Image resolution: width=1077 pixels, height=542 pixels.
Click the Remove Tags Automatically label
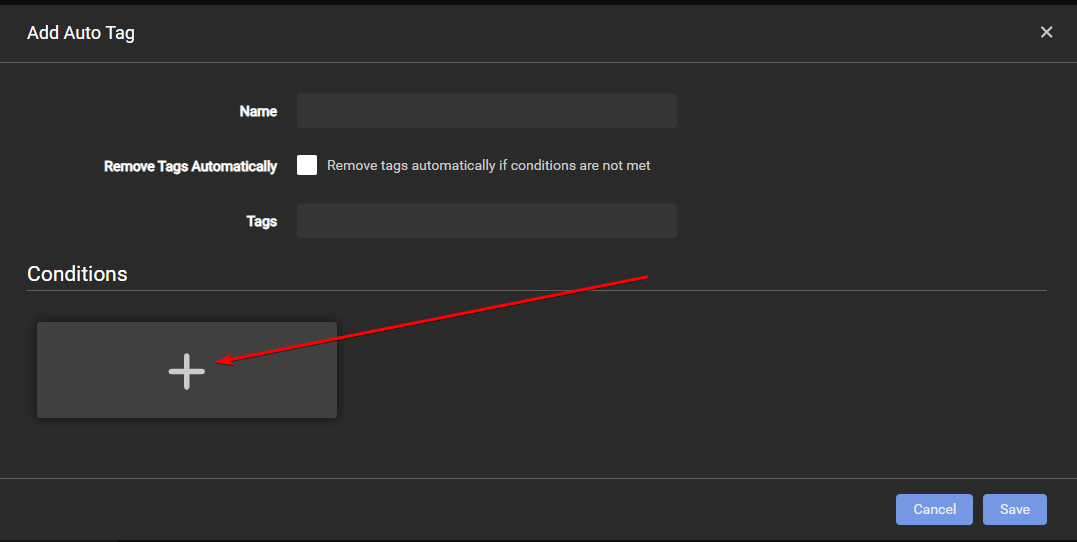190,167
